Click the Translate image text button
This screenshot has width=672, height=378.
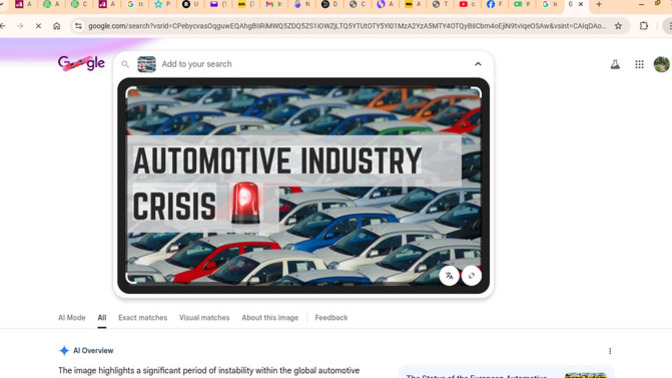[x=449, y=276]
